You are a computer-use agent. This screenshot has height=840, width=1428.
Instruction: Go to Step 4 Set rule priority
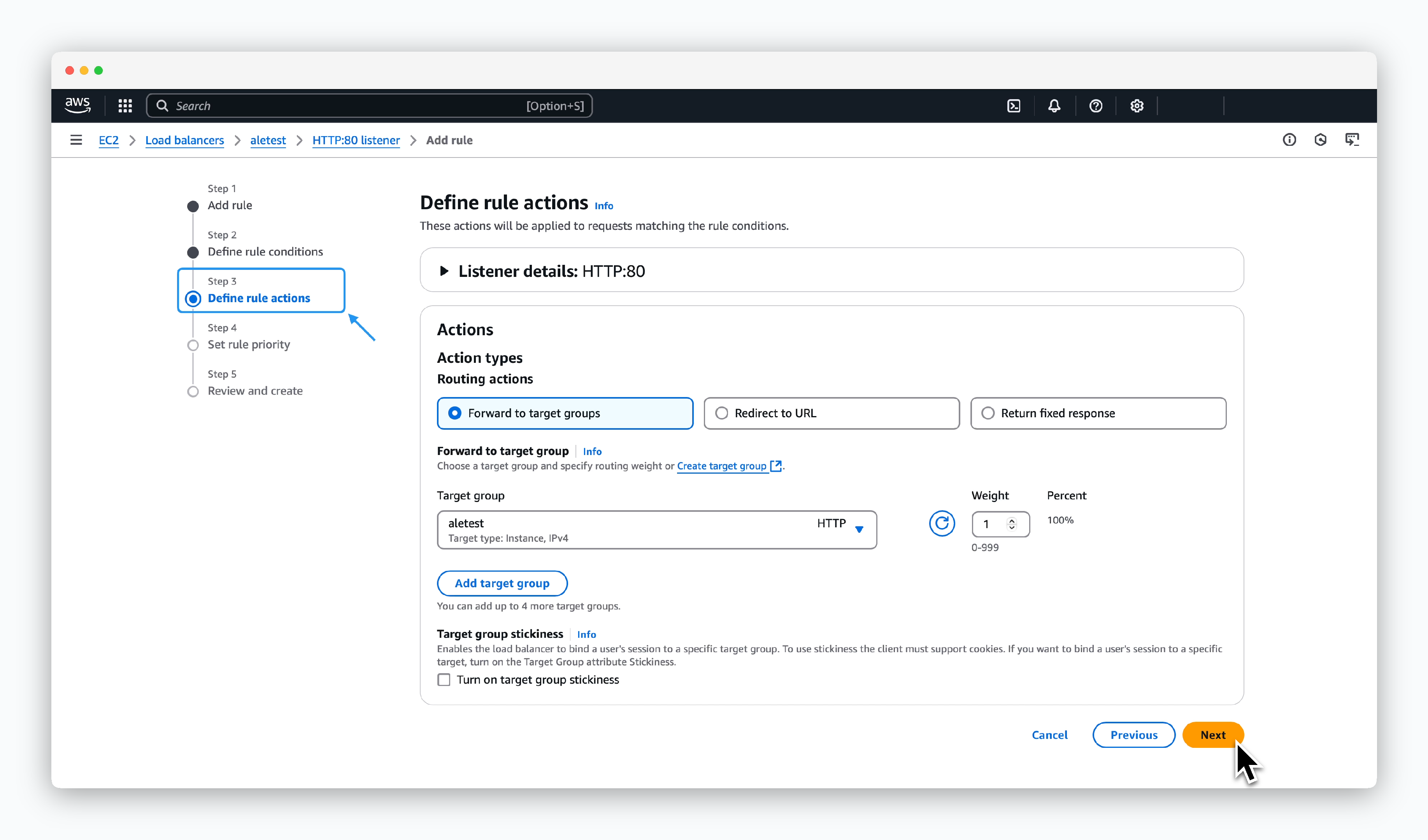pos(249,345)
